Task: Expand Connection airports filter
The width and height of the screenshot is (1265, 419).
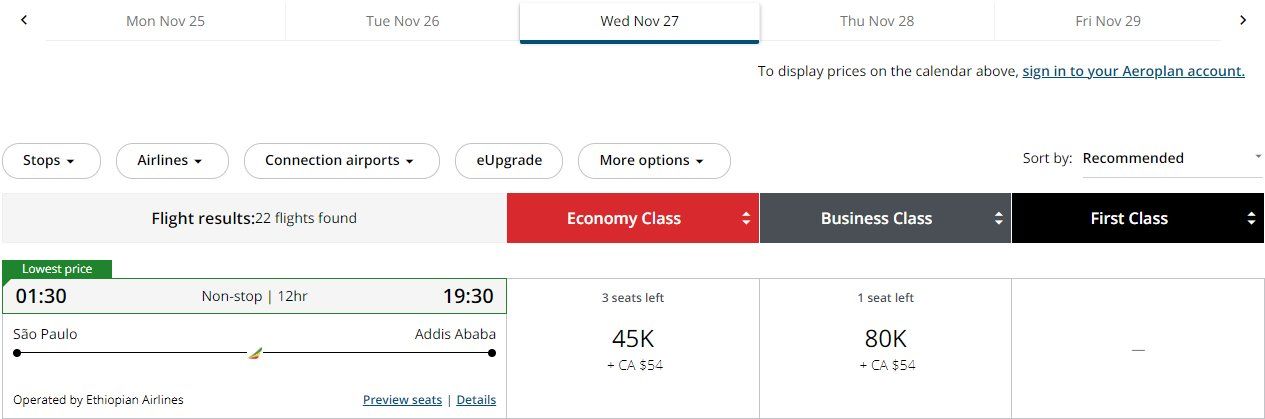Action: (x=341, y=161)
